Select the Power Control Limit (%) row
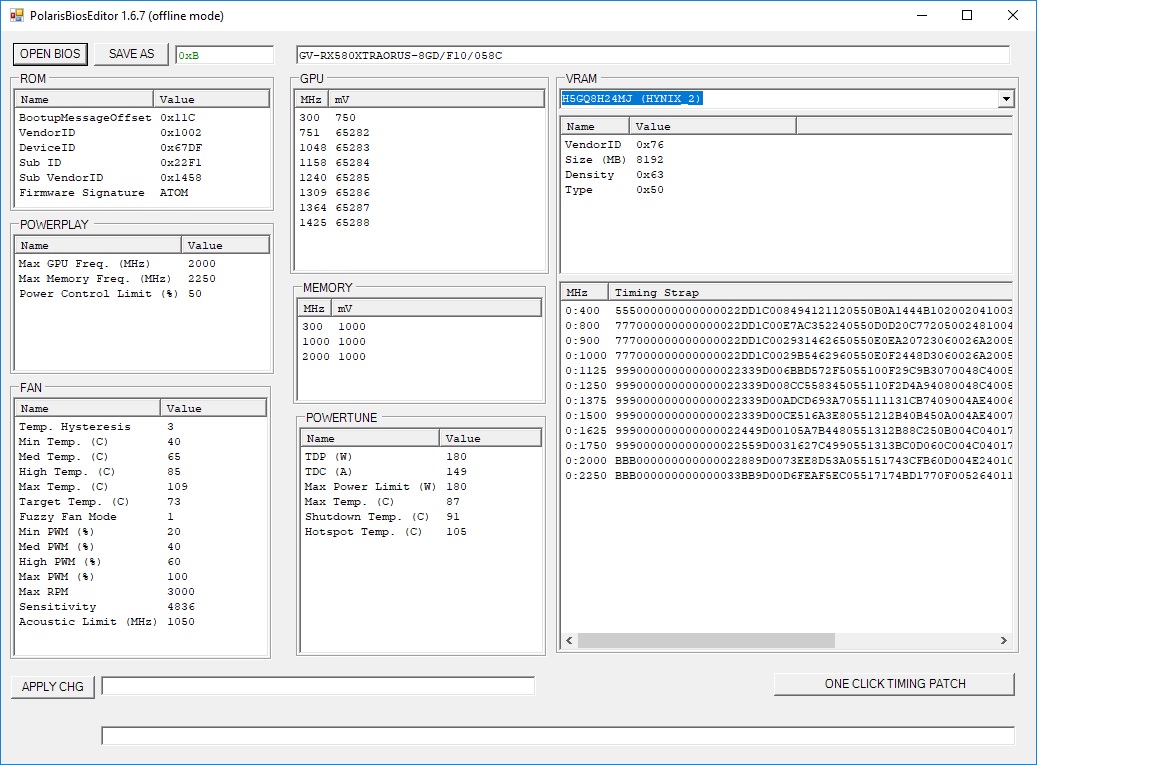This screenshot has width=1152, height=765. [x=142, y=293]
